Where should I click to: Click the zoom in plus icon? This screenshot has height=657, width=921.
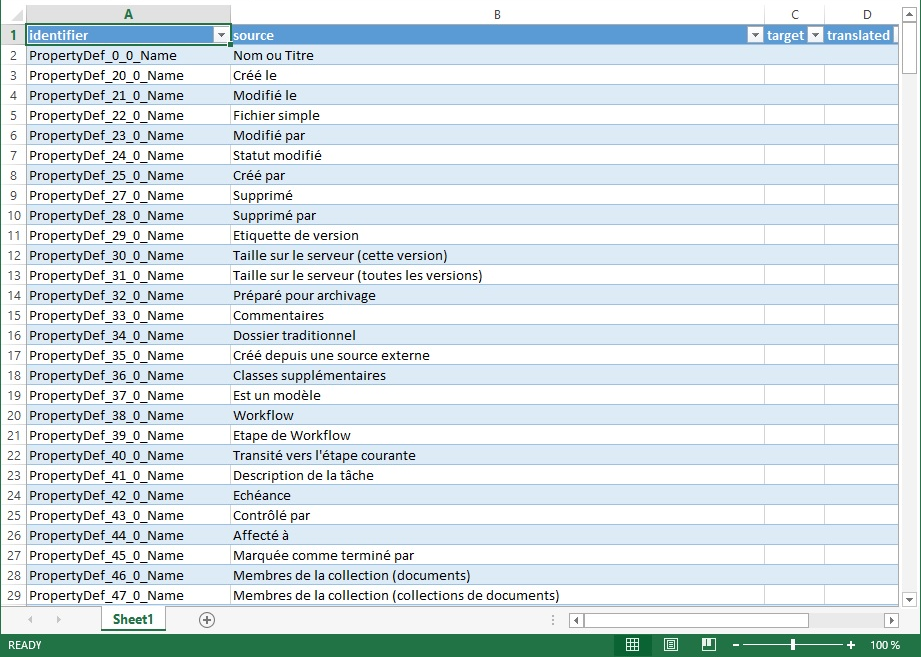851,645
